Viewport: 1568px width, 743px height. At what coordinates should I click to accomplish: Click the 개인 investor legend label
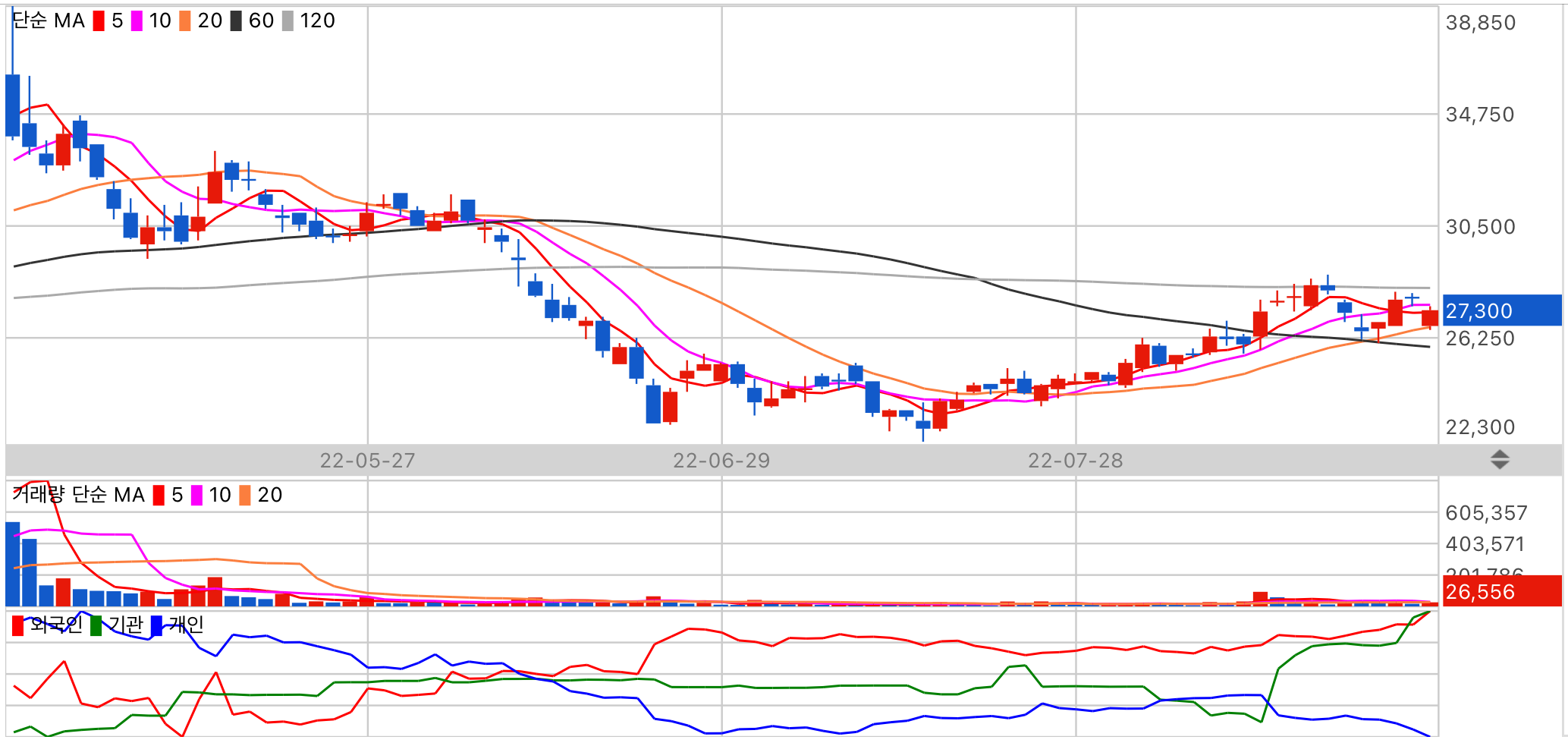tap(186, 625)
